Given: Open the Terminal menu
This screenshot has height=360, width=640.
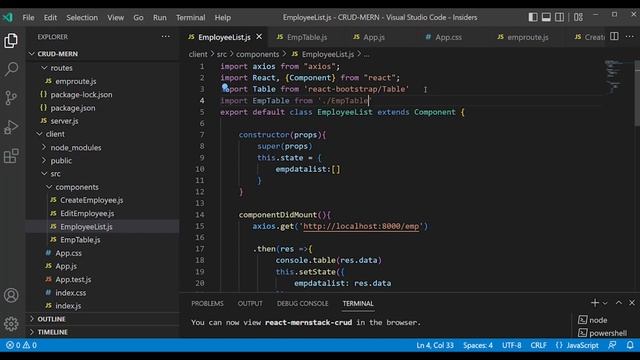Looking at the screenshot, I should coord(191,18).
